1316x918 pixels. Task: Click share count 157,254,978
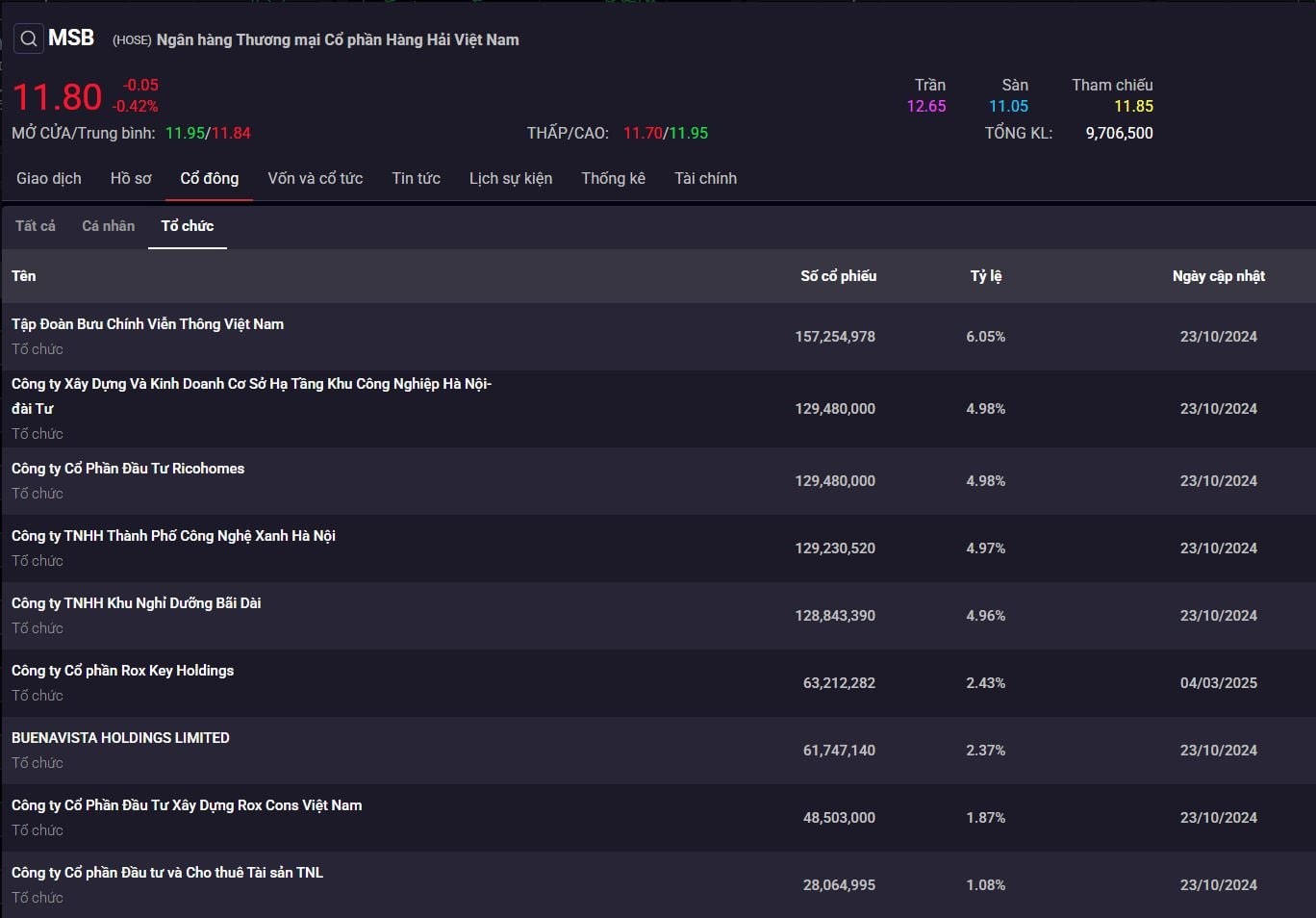pos(835,337)
